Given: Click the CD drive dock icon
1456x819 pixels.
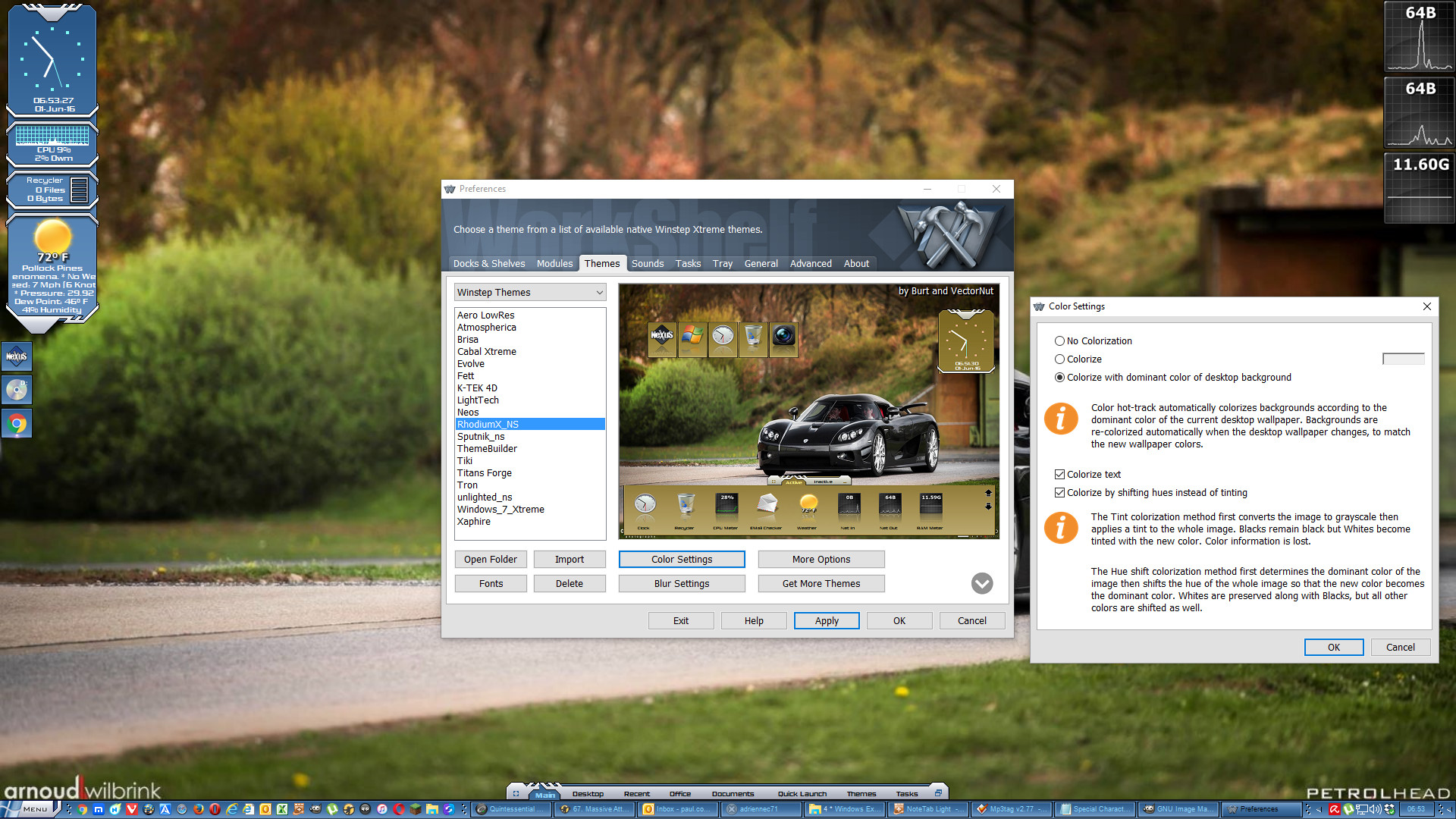Looking at the screenshot, I should (x=17, y=390).
